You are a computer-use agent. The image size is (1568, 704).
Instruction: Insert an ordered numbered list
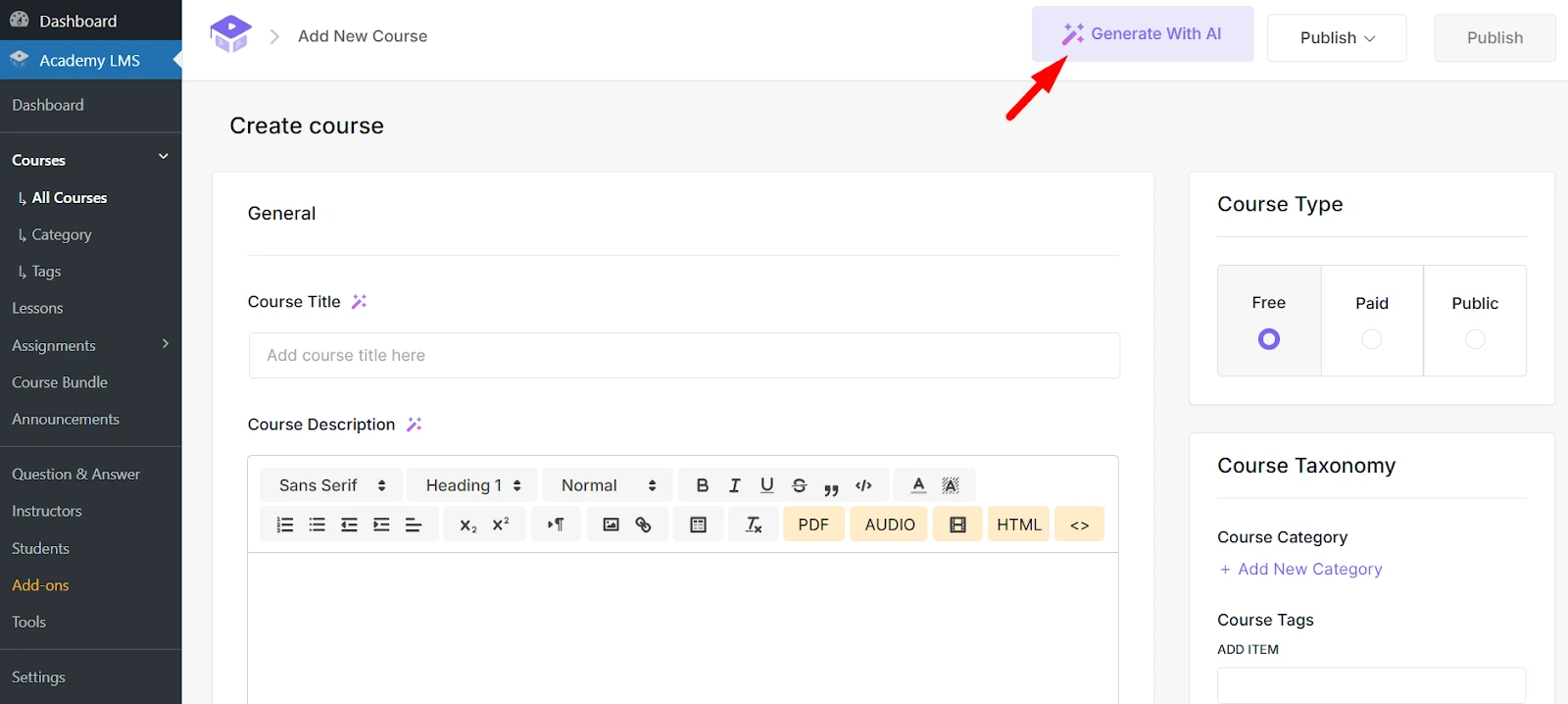[285, 525]
